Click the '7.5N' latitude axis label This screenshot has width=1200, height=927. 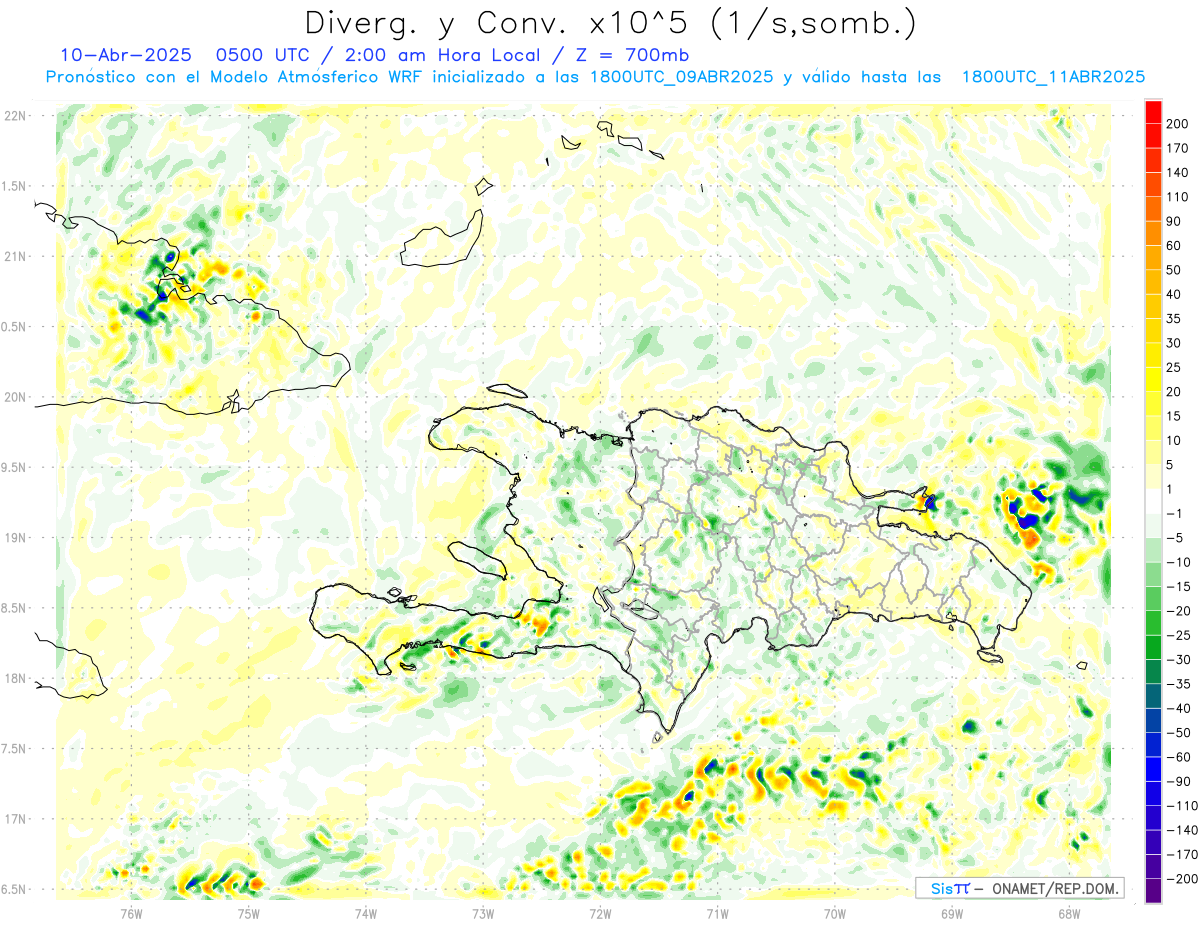[x=14, y=749]
